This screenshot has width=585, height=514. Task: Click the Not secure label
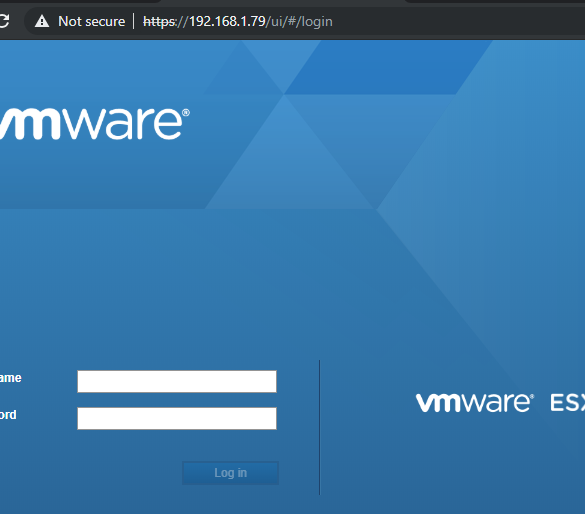pyautogui.click(x=91, y=21)
